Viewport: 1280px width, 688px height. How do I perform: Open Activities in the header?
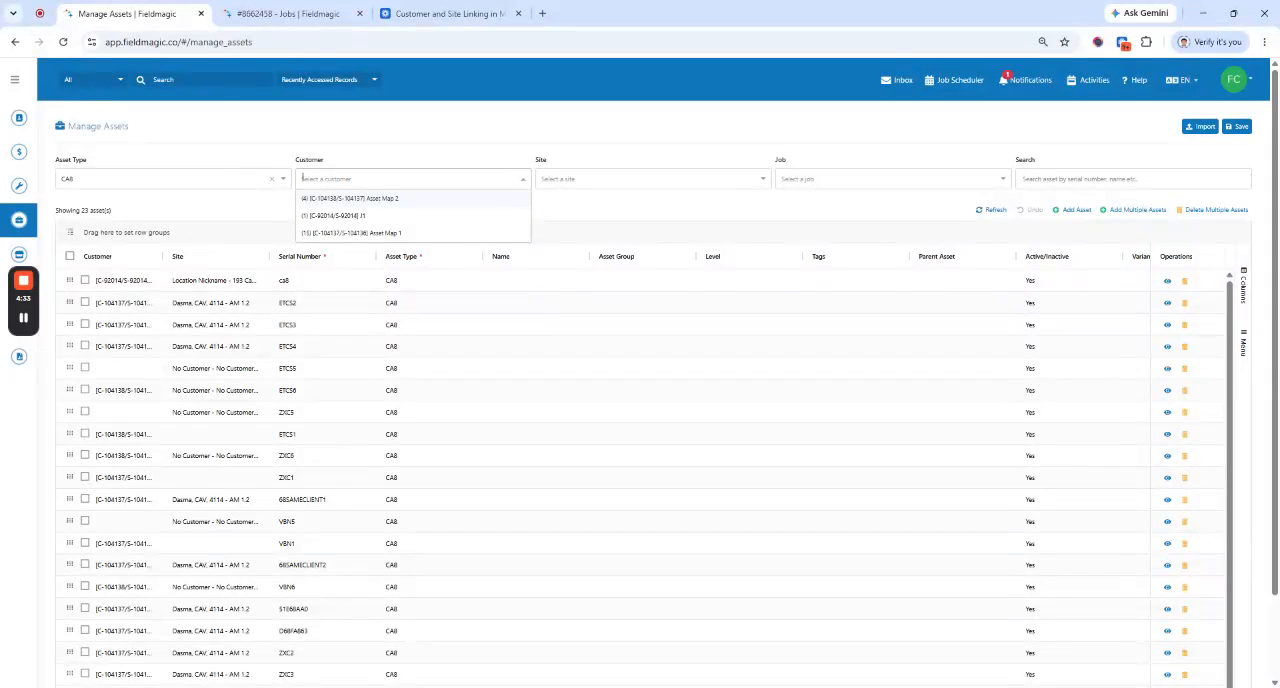(1088, 80)
